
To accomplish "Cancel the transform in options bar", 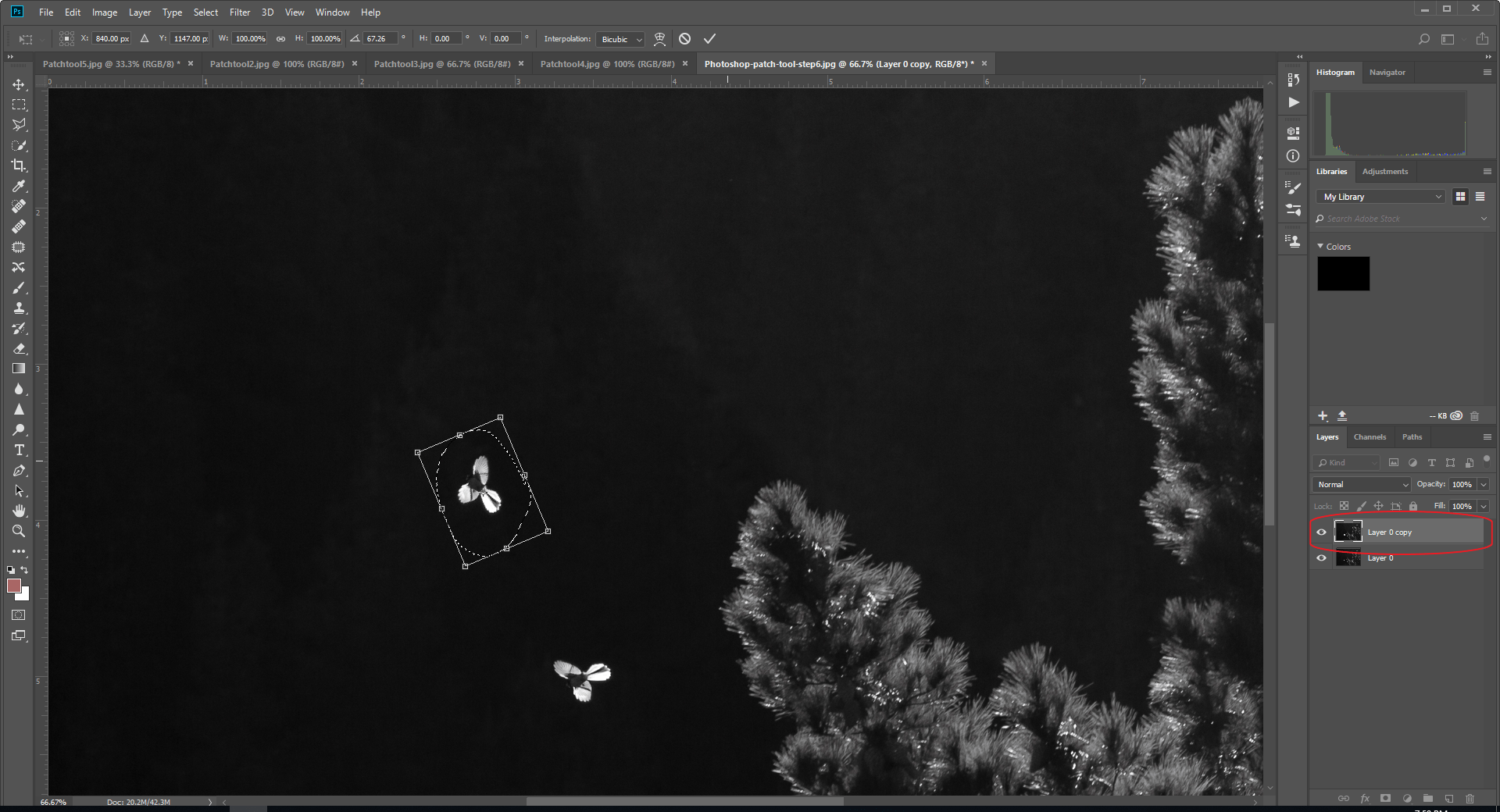I will point(684,39).
